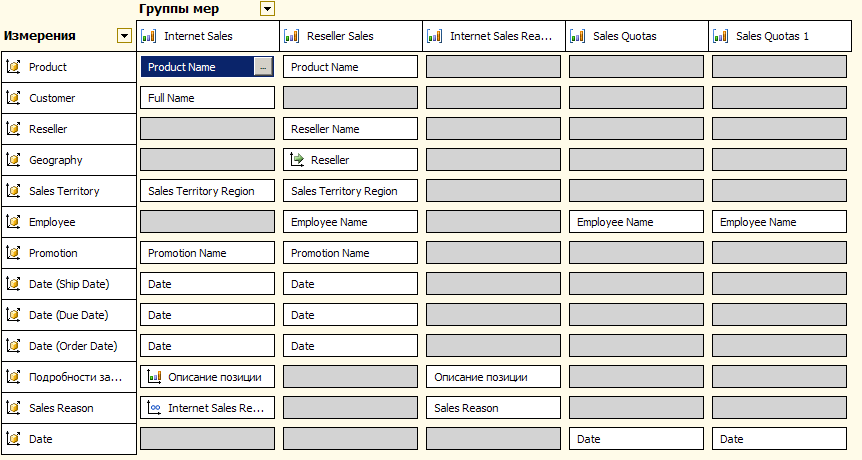
Task: Click the many-to-many icon in Internet Sales Re… cell
Action: (x=154, y=408)
